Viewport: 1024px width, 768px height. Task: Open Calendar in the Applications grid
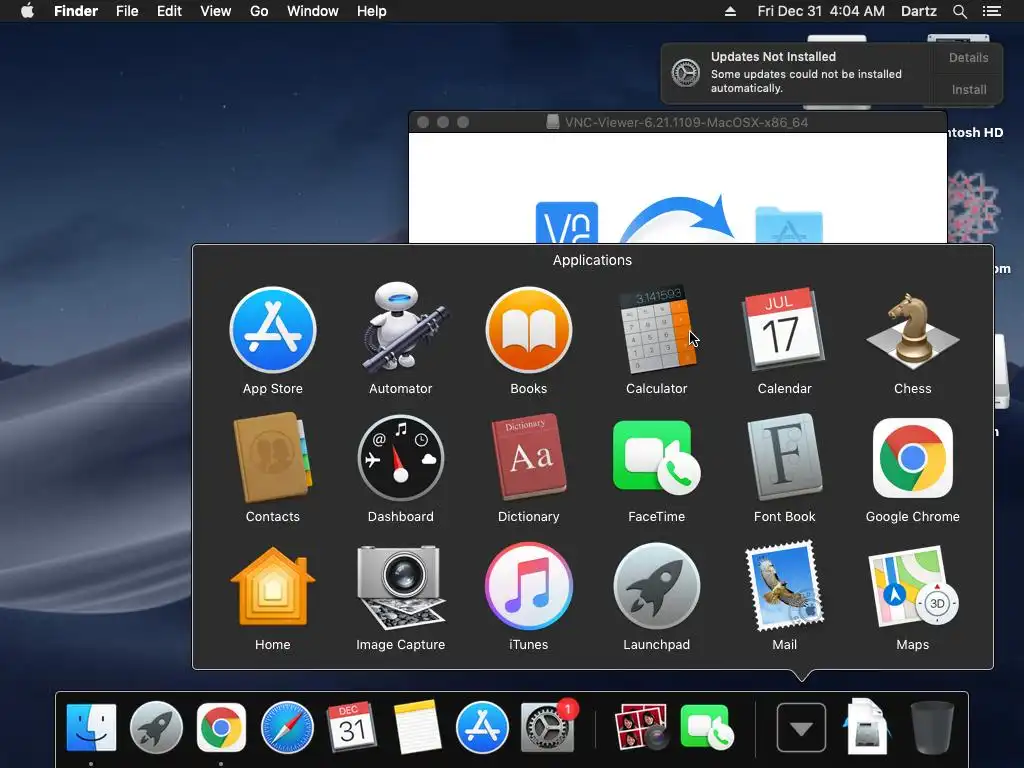coord(784,330)
